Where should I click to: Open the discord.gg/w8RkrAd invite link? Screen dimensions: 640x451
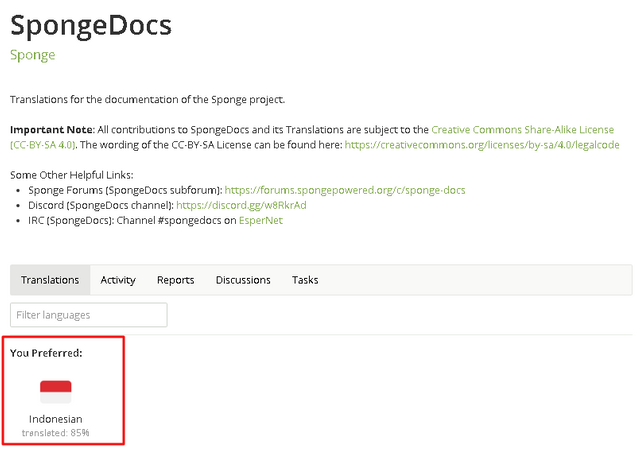pyautogui.click(x=241, y=205)
